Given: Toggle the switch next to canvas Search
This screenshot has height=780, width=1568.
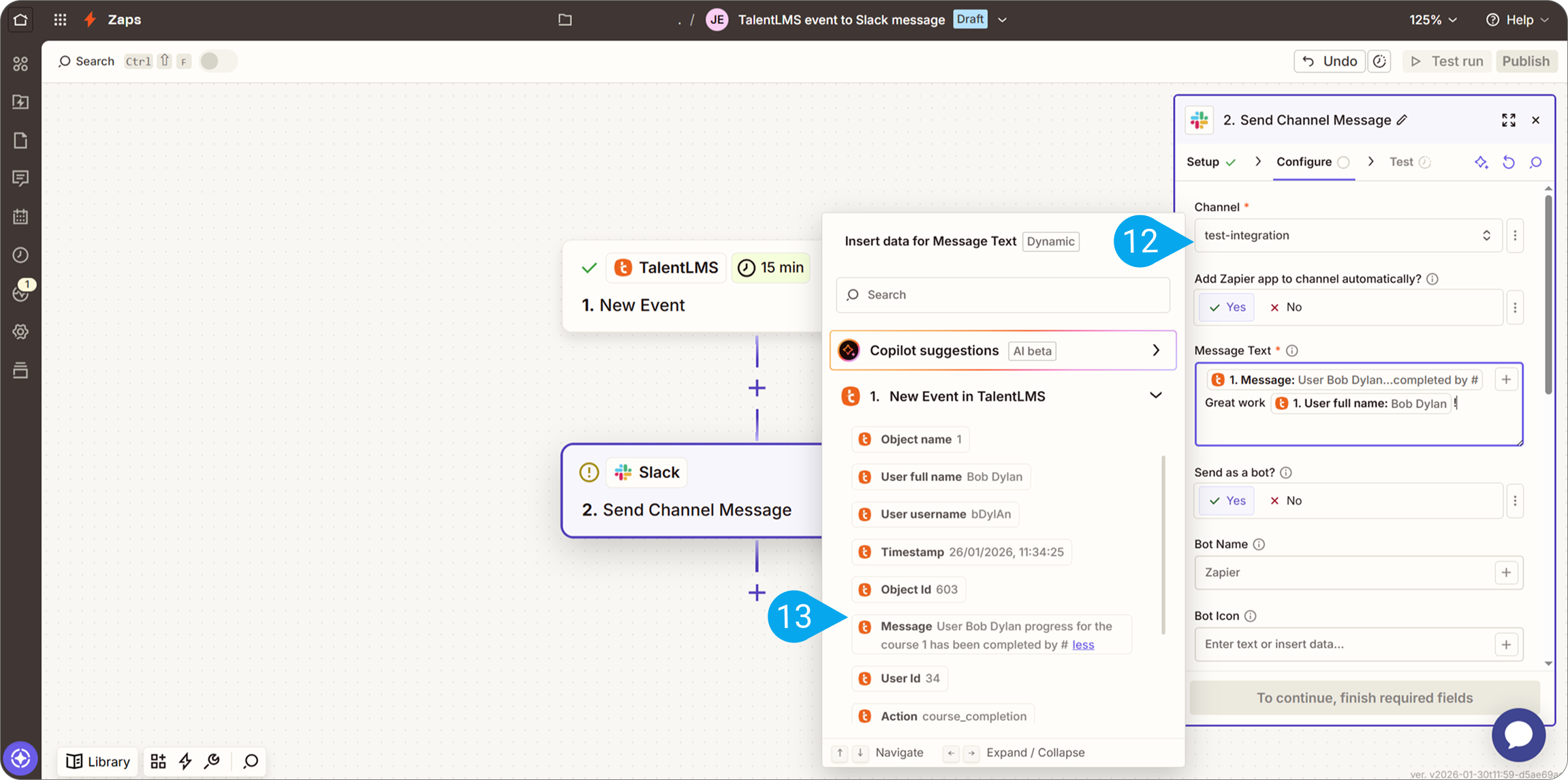Looking at the screenshot, I should point(217,61).
